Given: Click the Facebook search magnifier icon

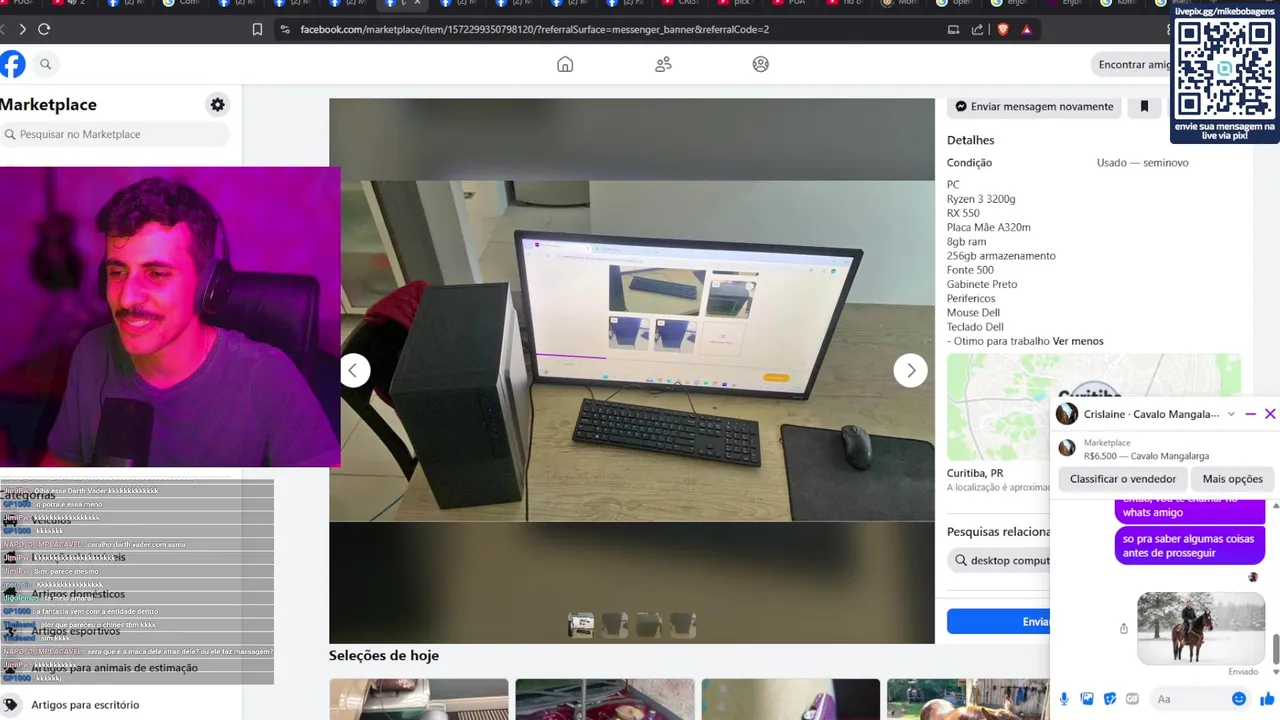Looking at the screenshot, I should [x=45, y=64].
